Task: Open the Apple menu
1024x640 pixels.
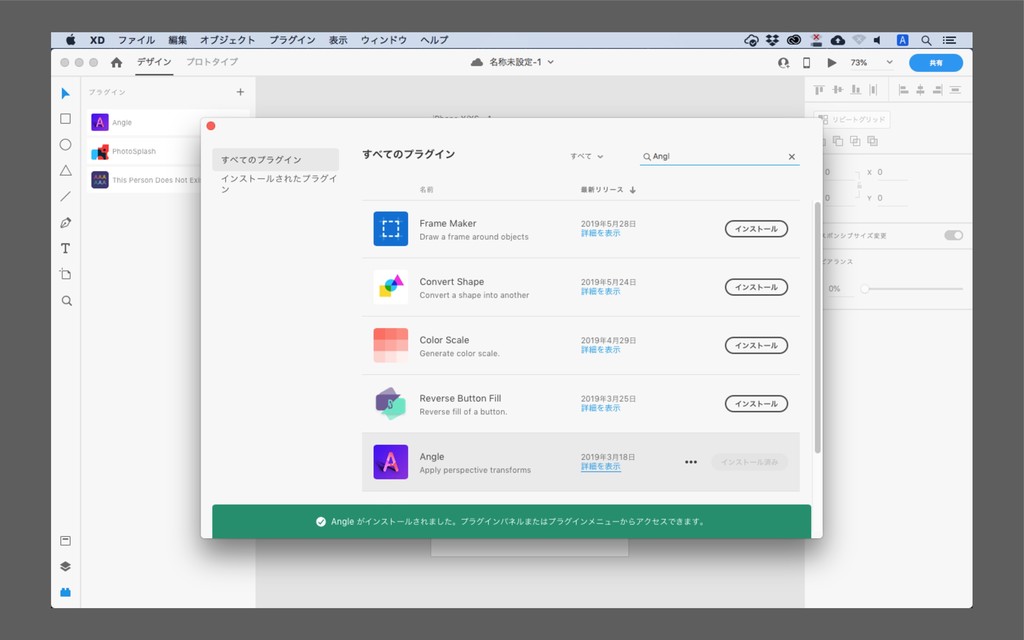Action: [x=71, y=40]
